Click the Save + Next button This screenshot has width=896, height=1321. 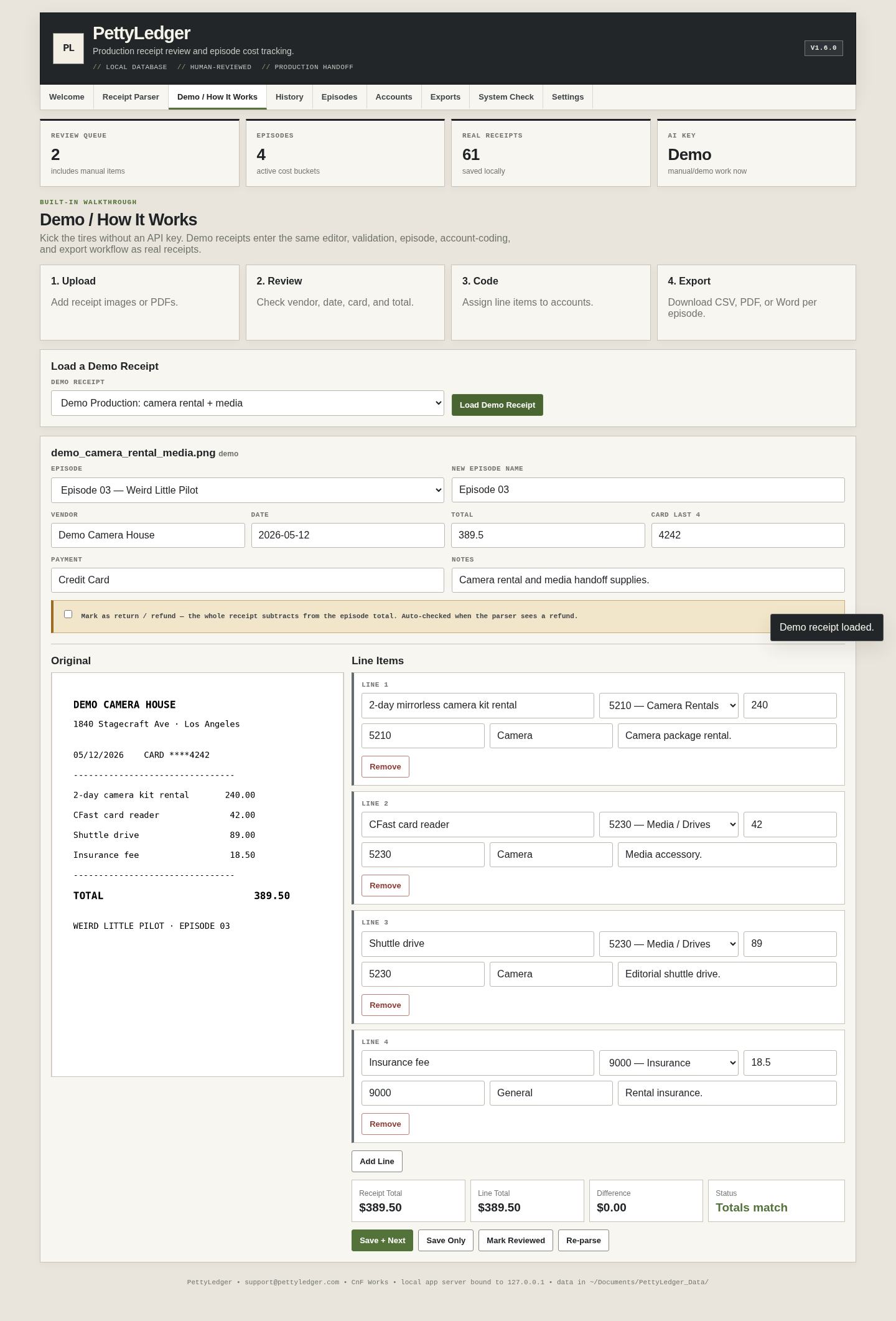click(382, 1241)
